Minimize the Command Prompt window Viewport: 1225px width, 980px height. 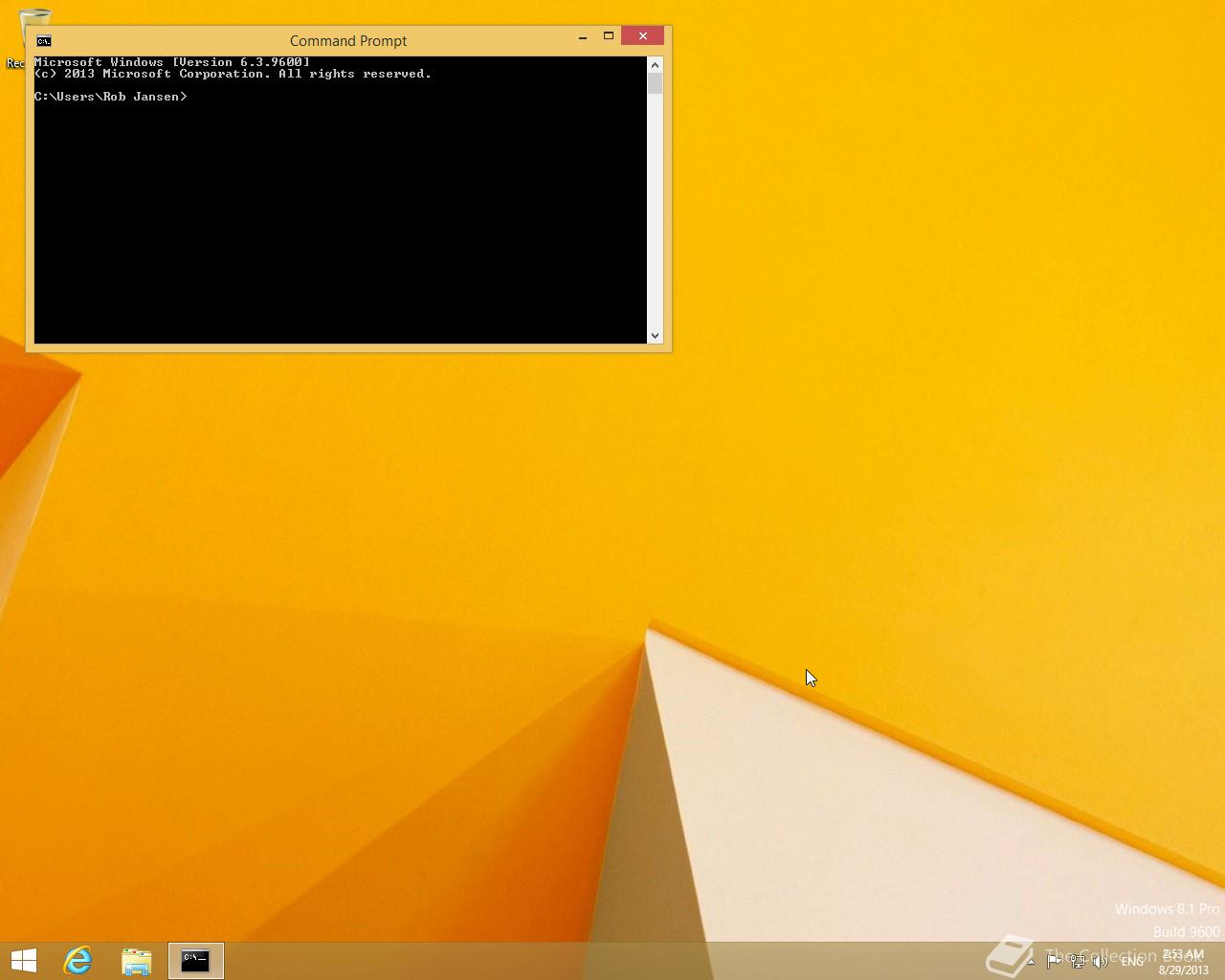click(583, 36)
